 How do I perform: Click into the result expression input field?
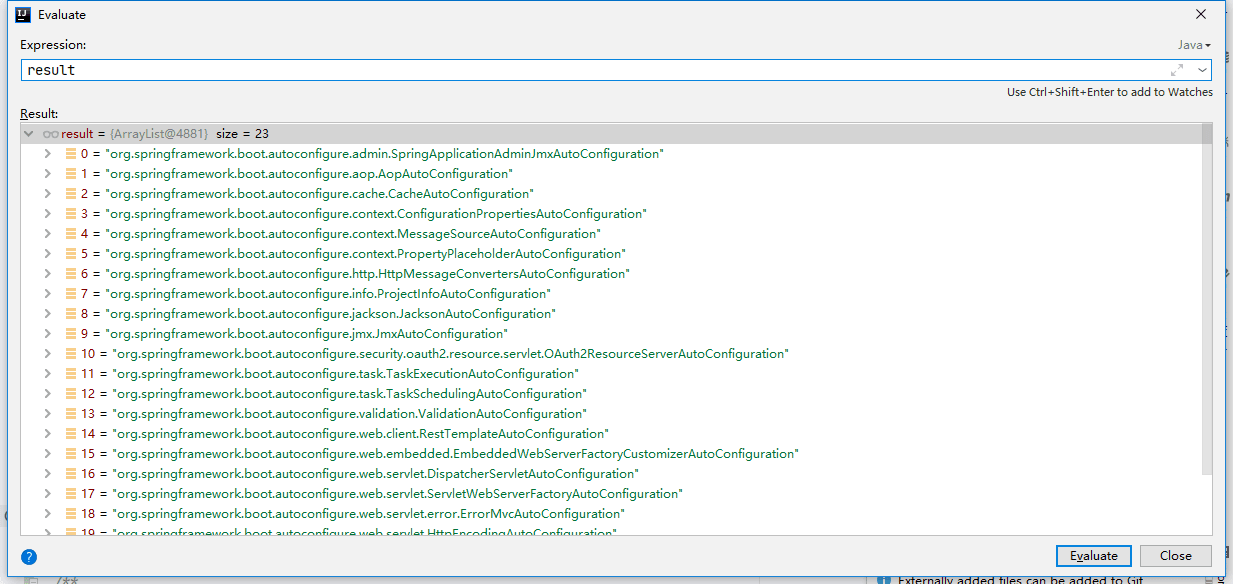click(x=590, y=70)
